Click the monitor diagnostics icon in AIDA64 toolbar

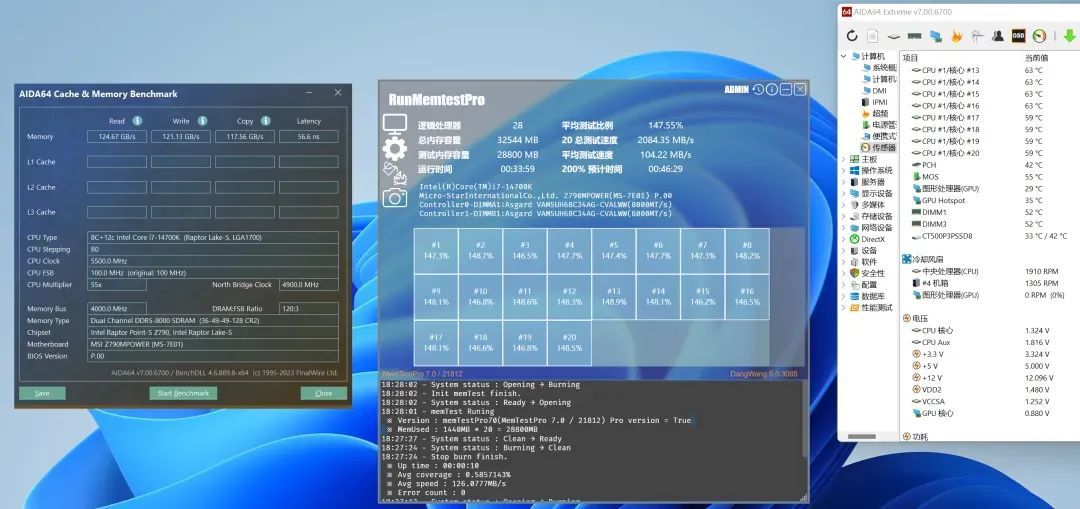pyautogui.click(x=935, y=36)
